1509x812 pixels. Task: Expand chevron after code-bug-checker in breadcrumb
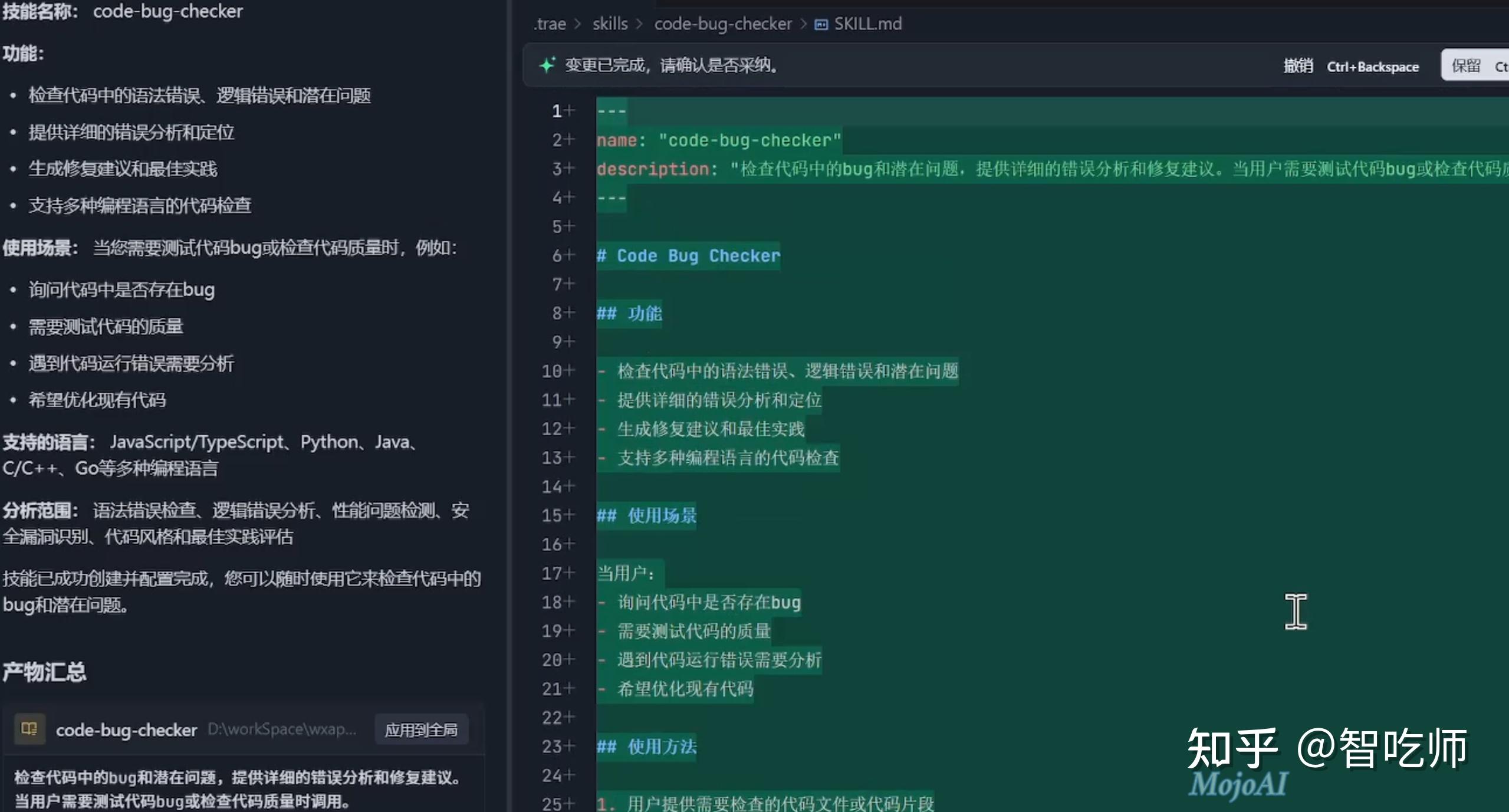[x=803, y=24]
